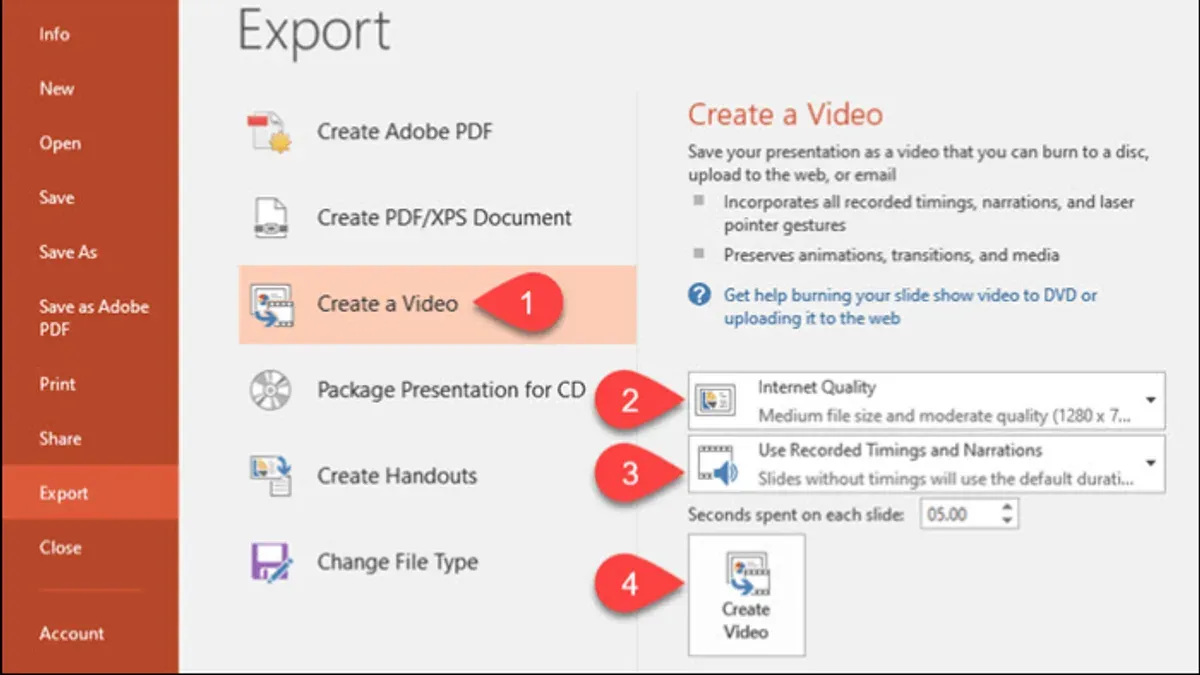Image resolution: width=1200 pixels, height=675 pixels.
Task: Click the Create Video button
Action: (746, 595)
